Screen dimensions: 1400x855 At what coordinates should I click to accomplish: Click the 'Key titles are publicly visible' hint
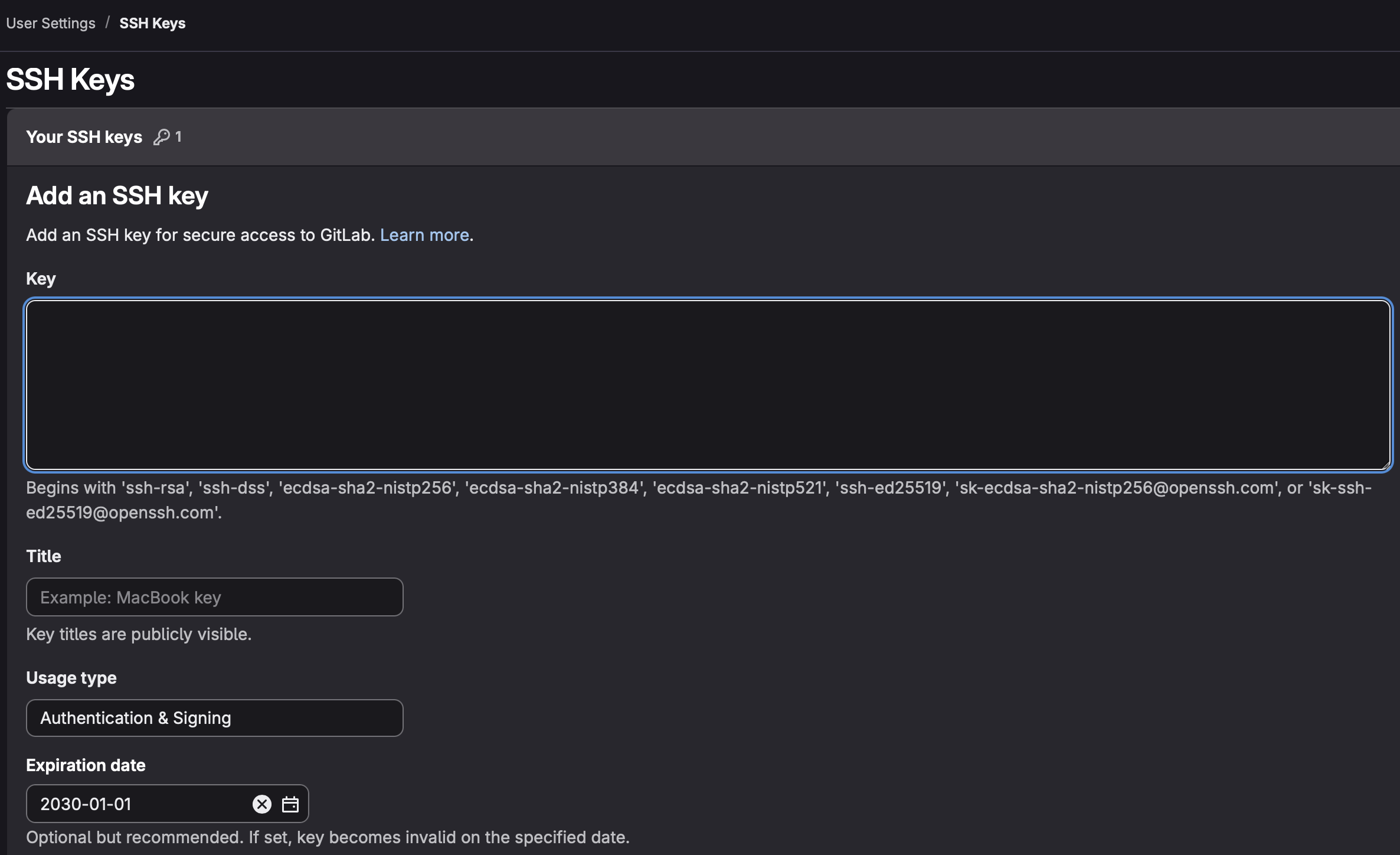[x=139, y=634]
